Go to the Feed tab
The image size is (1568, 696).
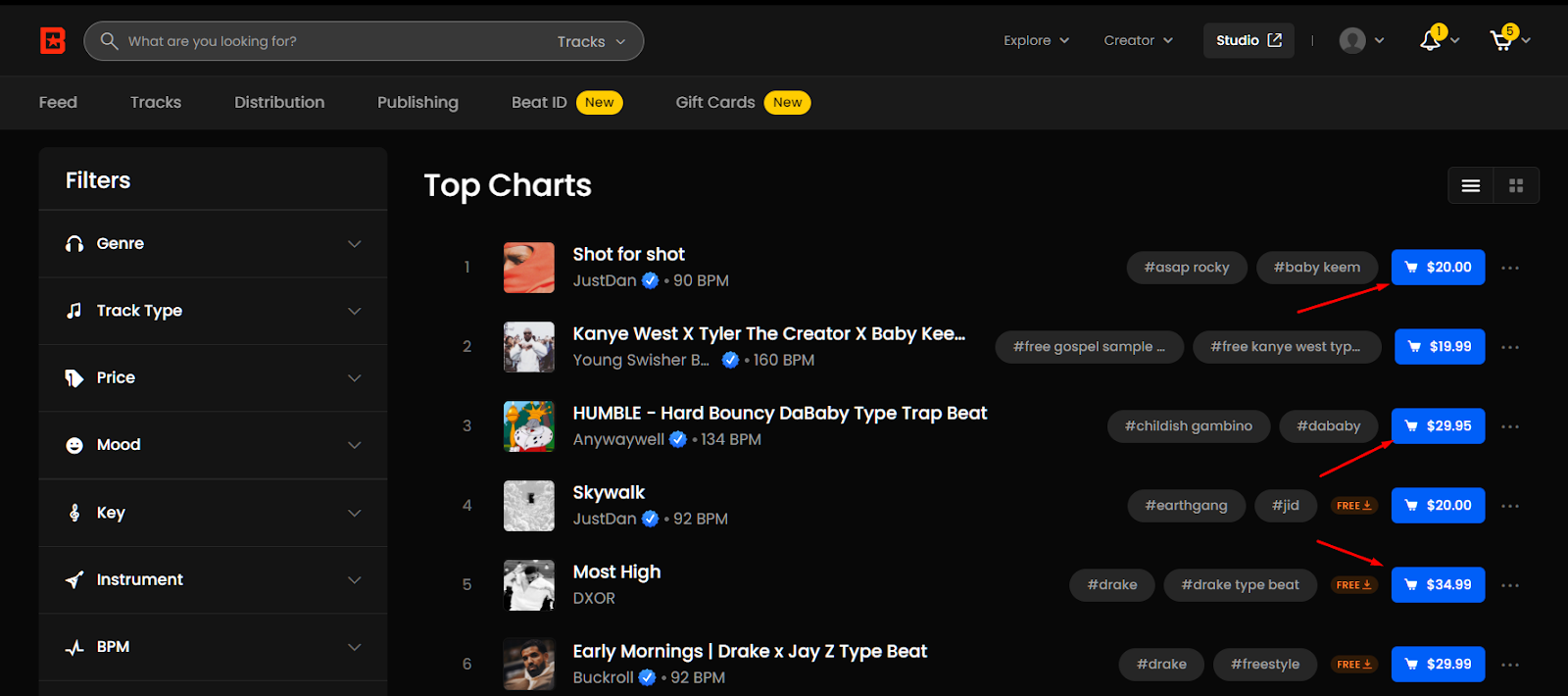click(x=58, y=102)
